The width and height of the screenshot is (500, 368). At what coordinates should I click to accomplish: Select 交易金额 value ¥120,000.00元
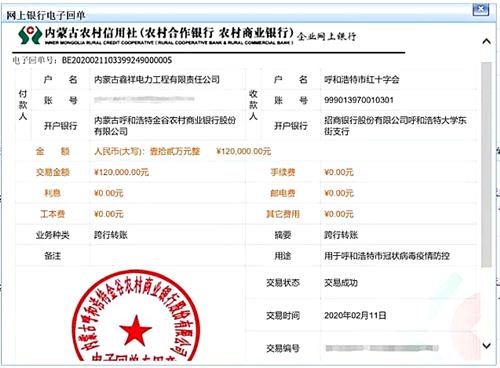pos(121,172)
